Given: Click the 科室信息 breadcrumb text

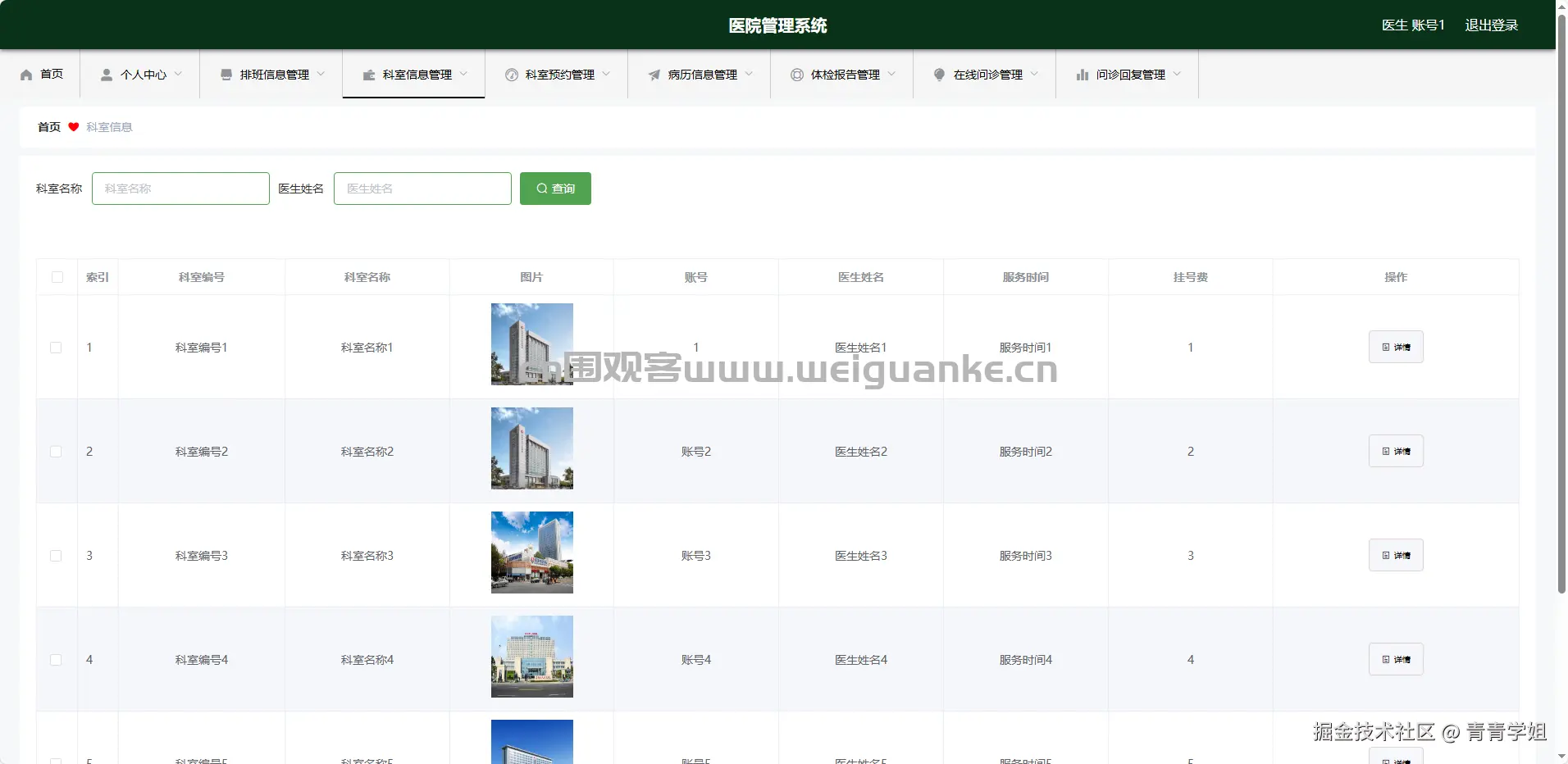Looking at the screenshot, I should (109, 127).
